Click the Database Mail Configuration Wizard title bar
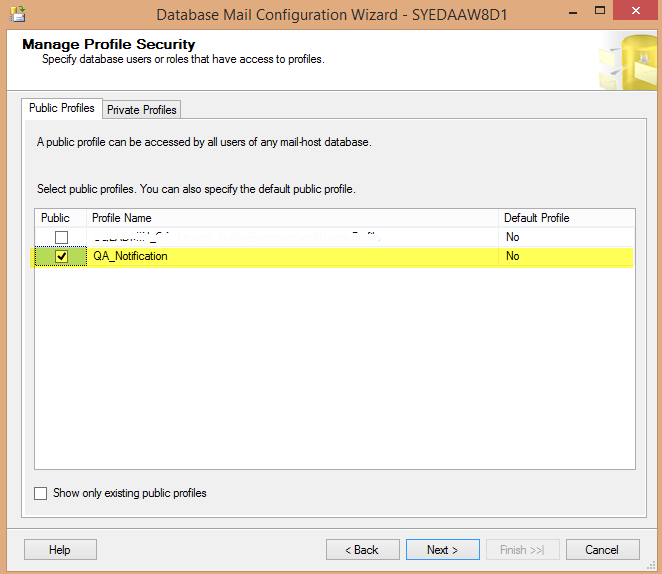Image resolution: width=662 pixels, height=574 pixels. [x=330, y=16]
